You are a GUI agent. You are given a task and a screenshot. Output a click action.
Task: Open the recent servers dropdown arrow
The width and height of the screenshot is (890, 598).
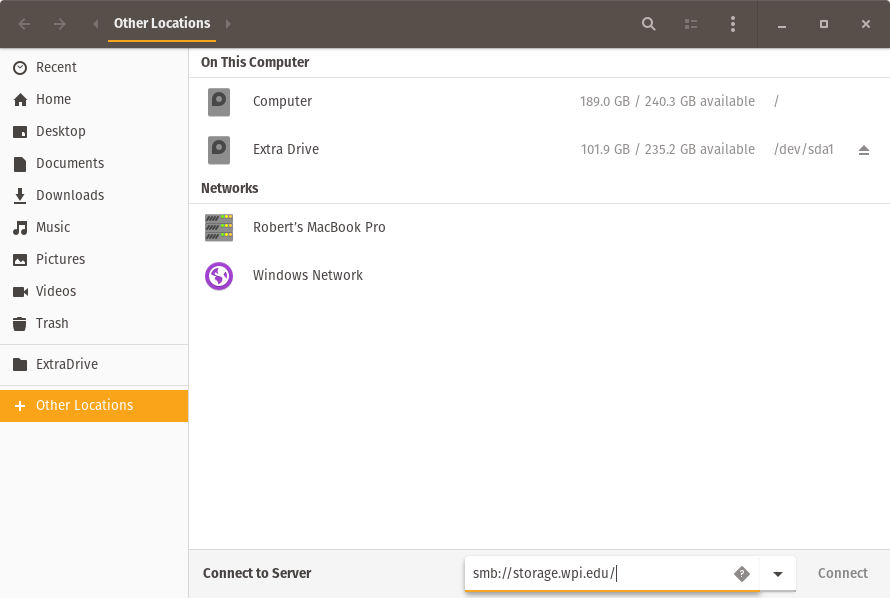[778, 573]
